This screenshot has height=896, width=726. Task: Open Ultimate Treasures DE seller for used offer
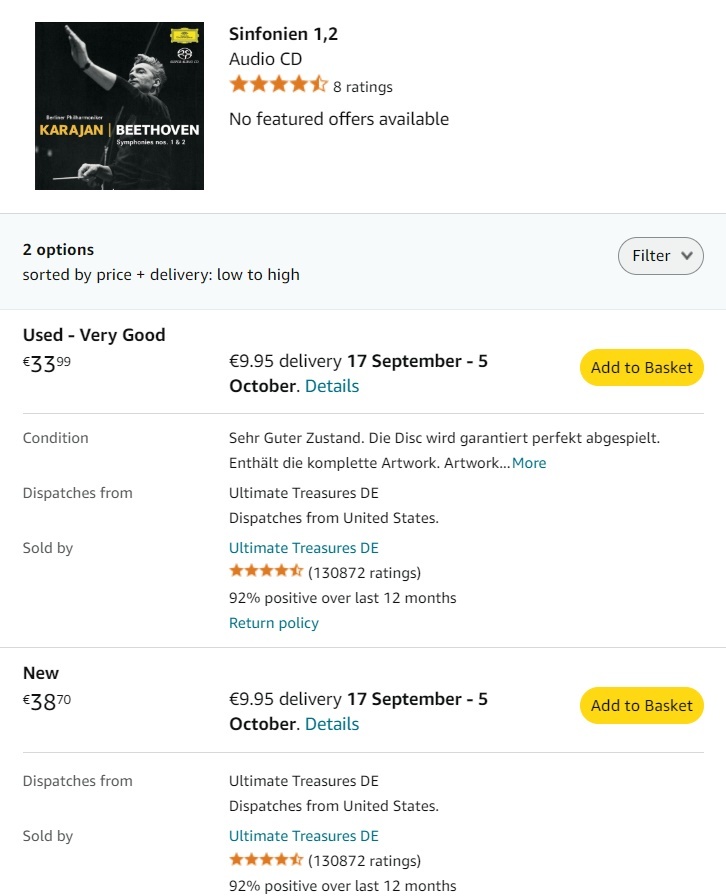tap(304, 548)
